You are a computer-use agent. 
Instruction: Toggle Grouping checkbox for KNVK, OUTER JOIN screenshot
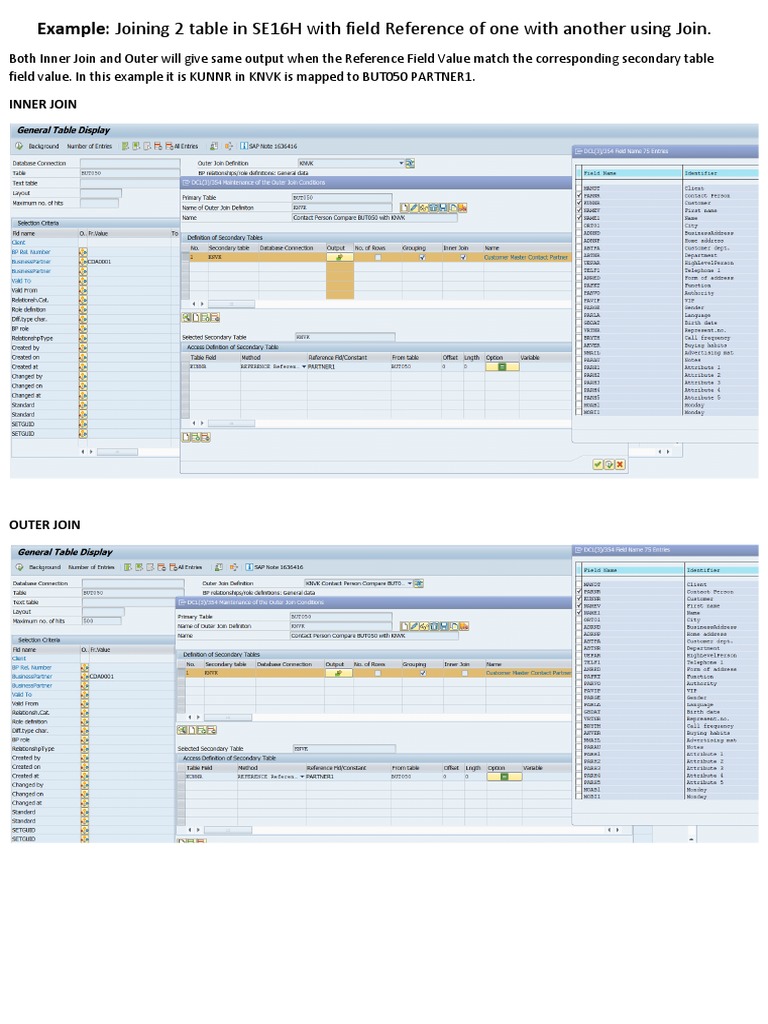423,673
